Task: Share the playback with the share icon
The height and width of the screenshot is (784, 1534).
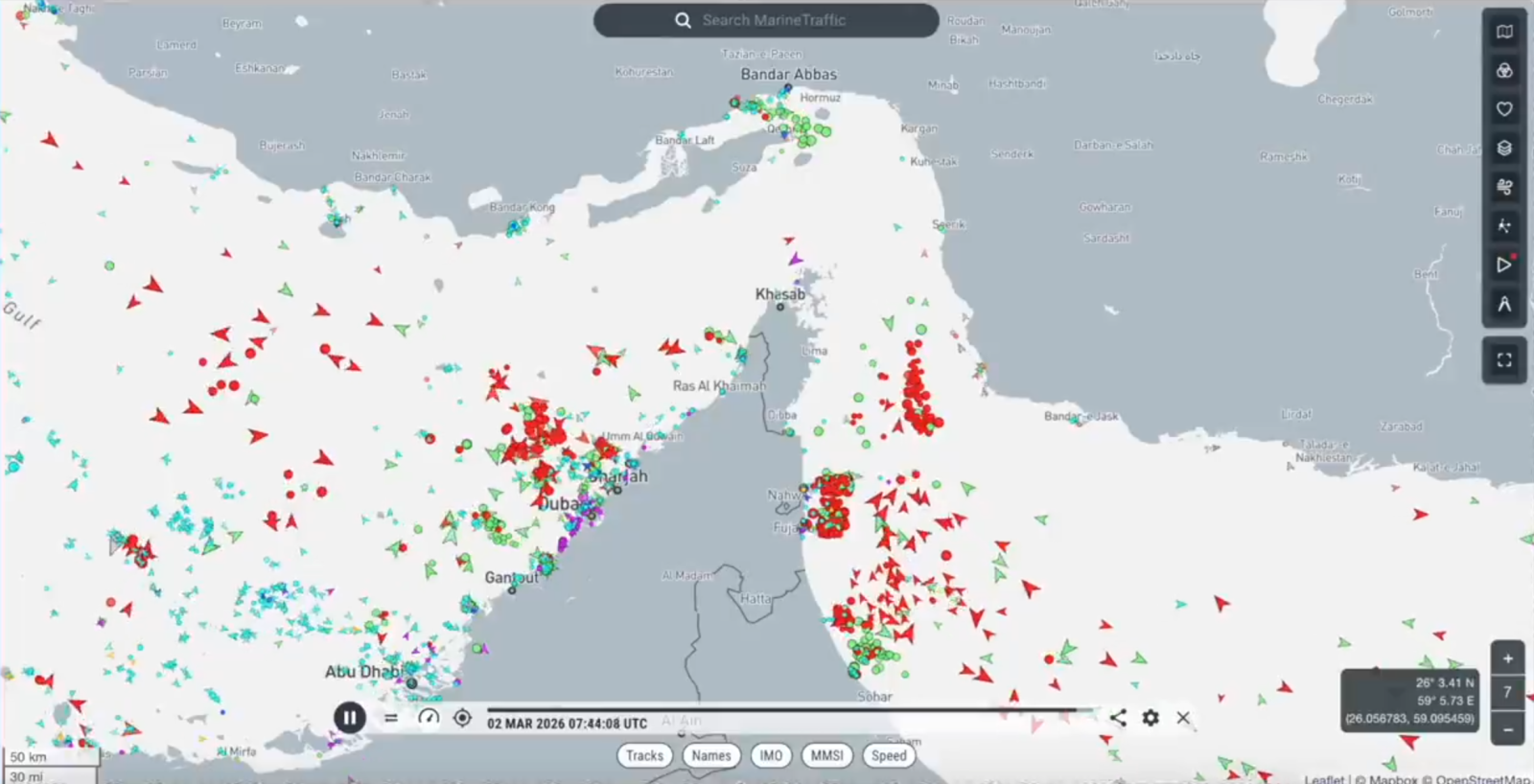Action: coord(1118,717)
